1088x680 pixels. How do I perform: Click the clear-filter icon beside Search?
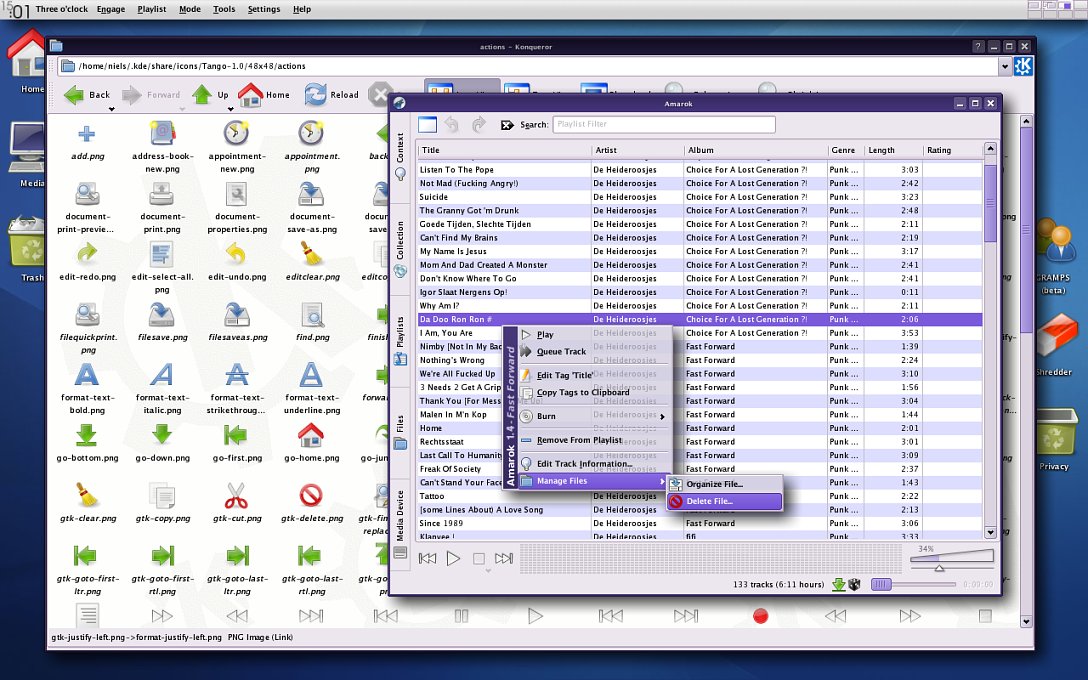(507, 125)
